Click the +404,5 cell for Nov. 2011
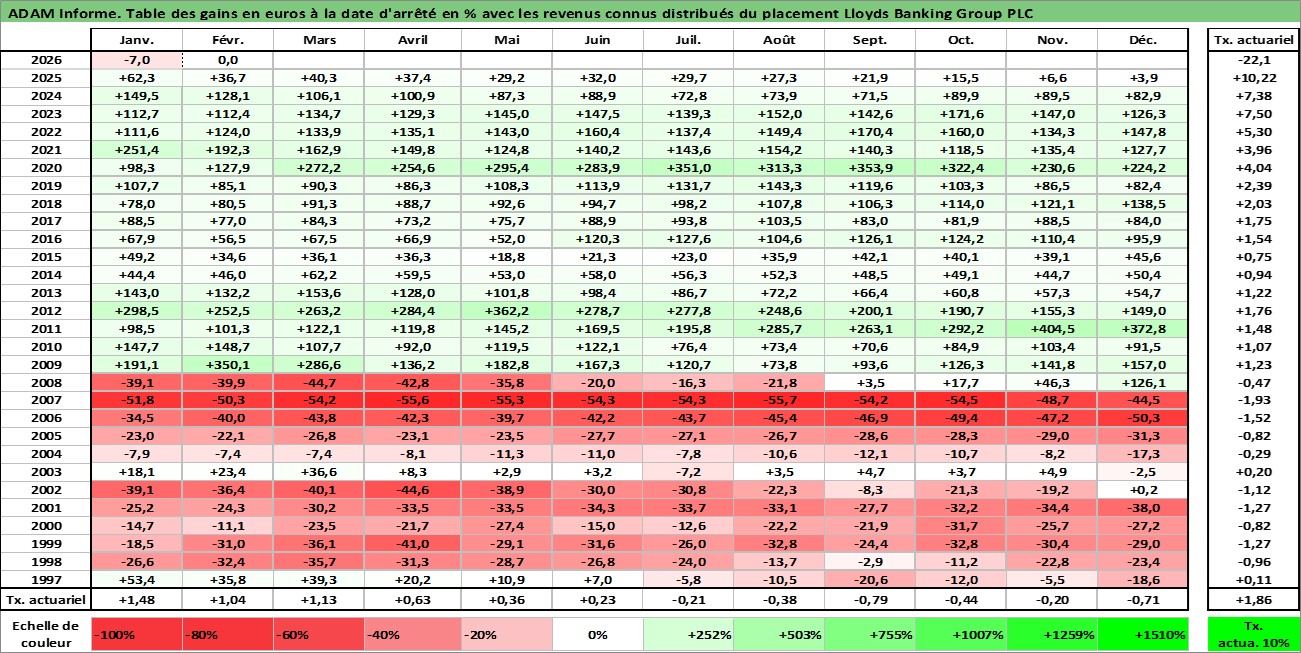The width and height of the screenshot is (1301, 653). click(x=1051, y=329)
